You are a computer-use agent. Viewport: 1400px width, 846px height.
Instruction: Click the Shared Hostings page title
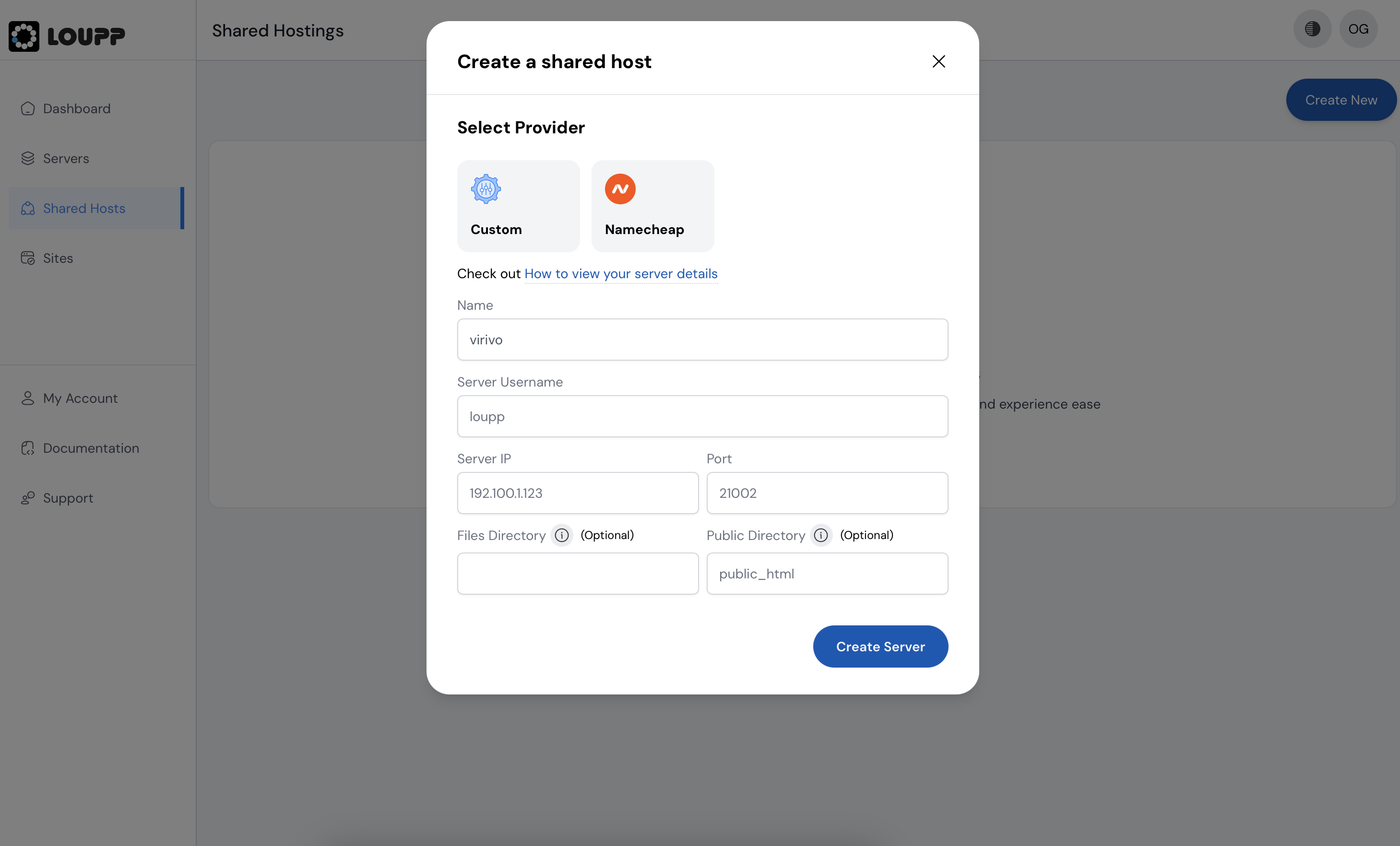pos(278,31)
